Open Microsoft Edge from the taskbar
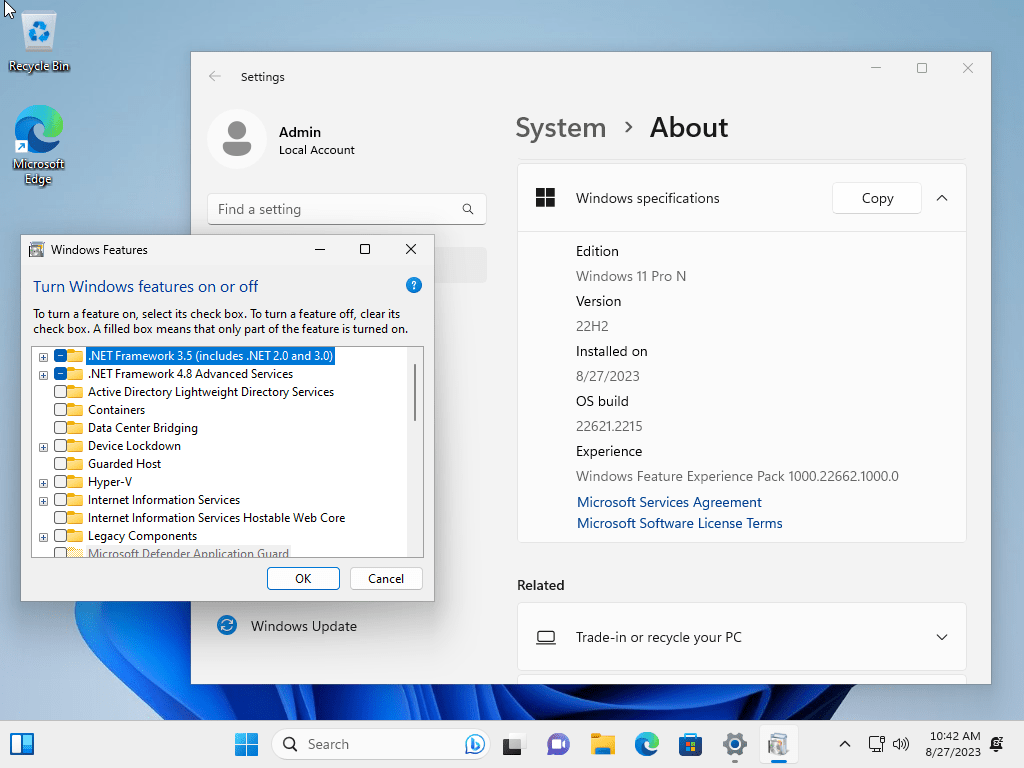Screen dimensions: 1024x768 647,744
